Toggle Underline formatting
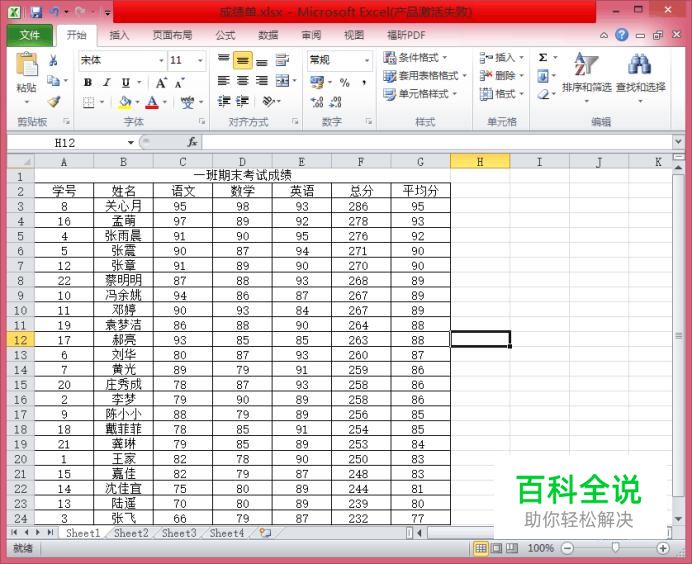 126,82
